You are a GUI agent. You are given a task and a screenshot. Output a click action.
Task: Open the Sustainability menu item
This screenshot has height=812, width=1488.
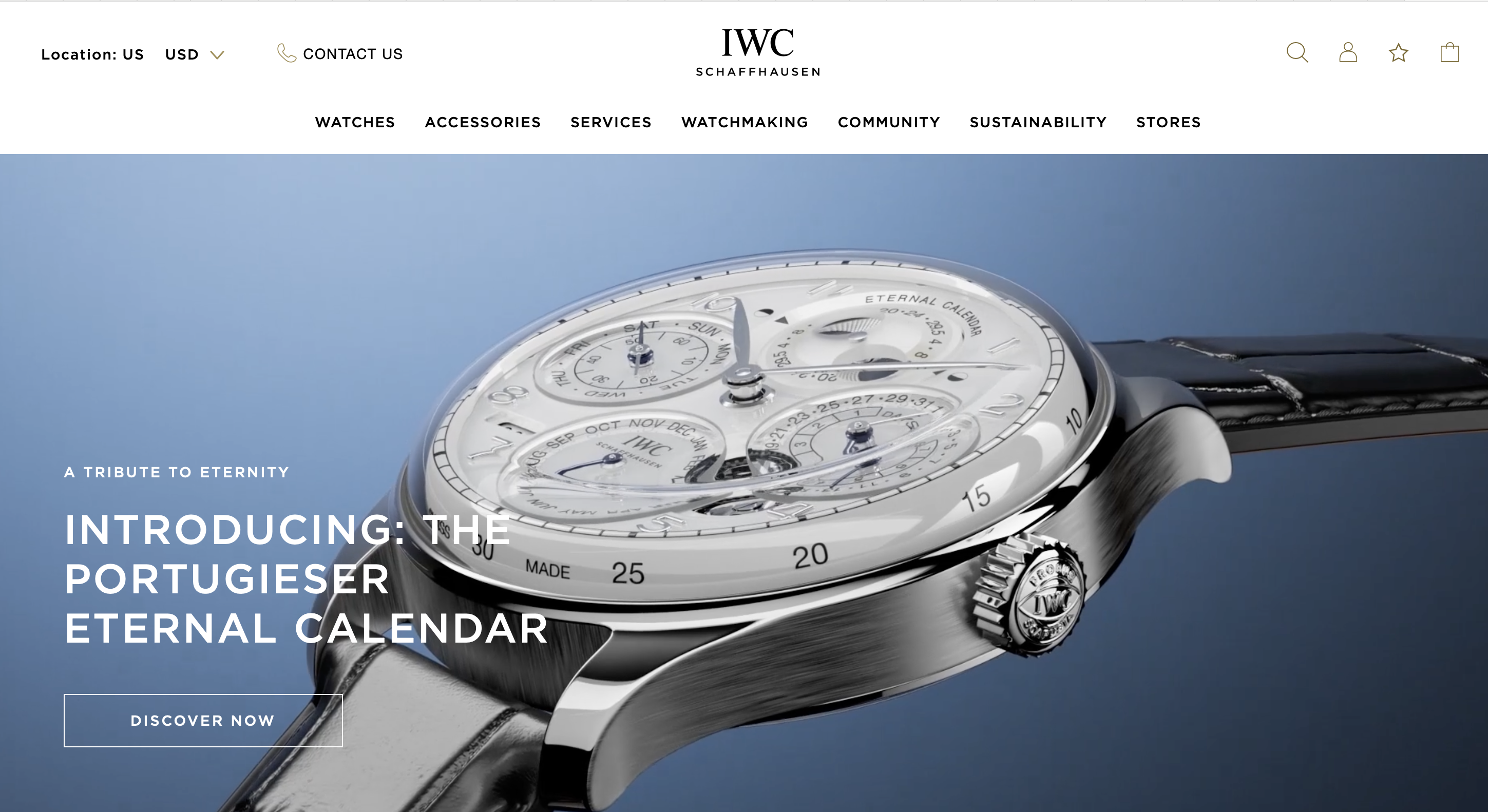point(1038,122)
